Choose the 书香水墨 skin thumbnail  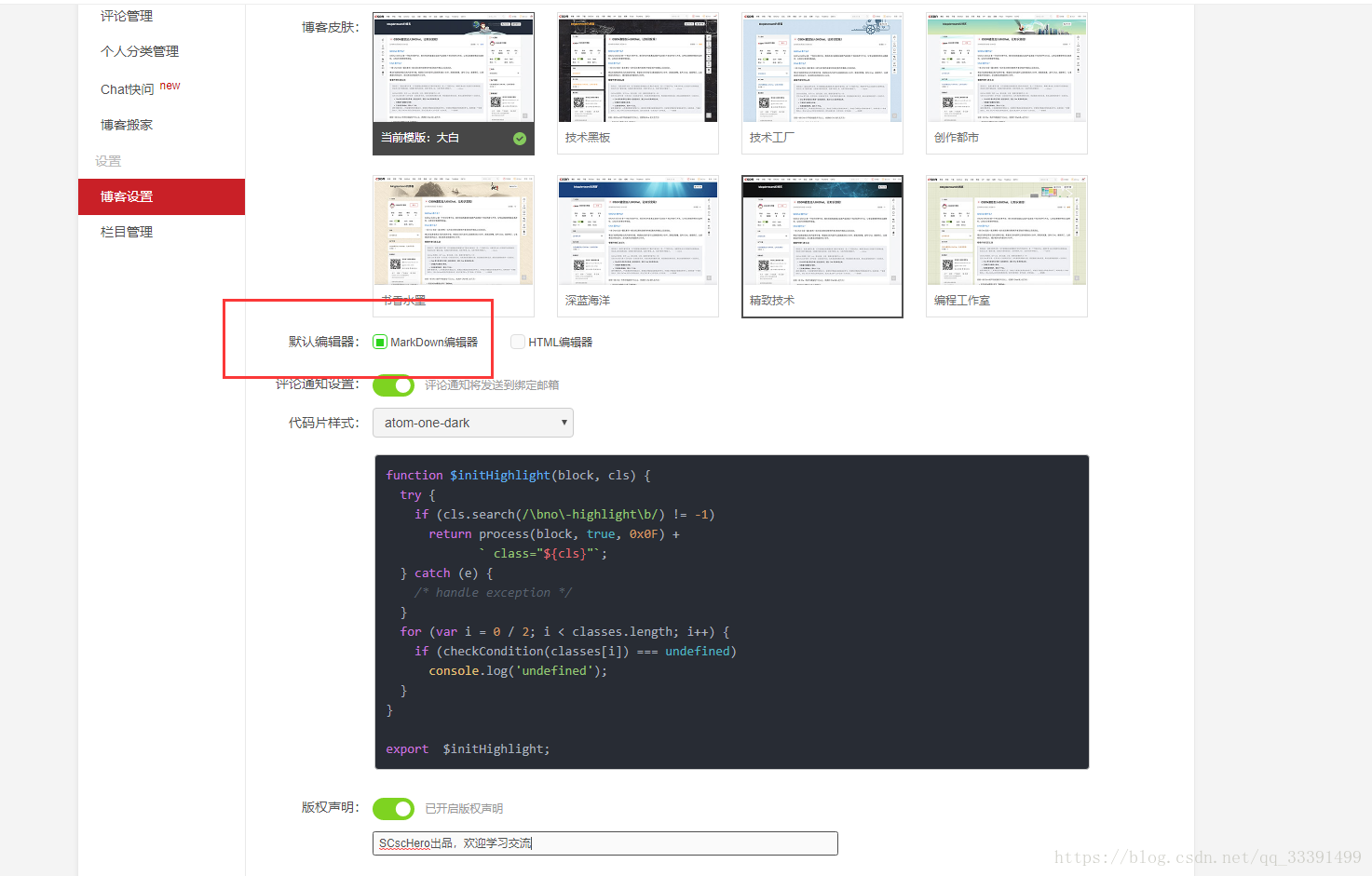(454, 246)
